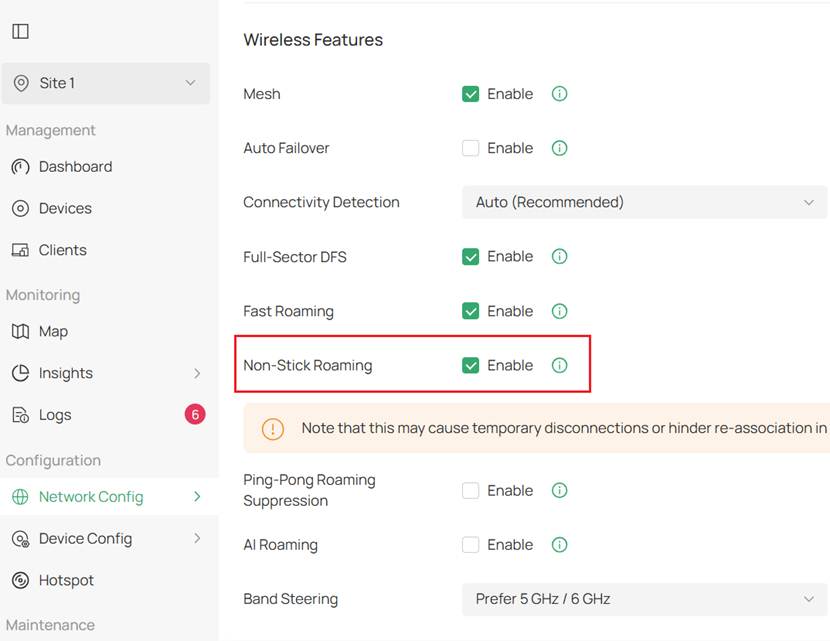Expand the Device Config submenu chevron

click(197, 538)
